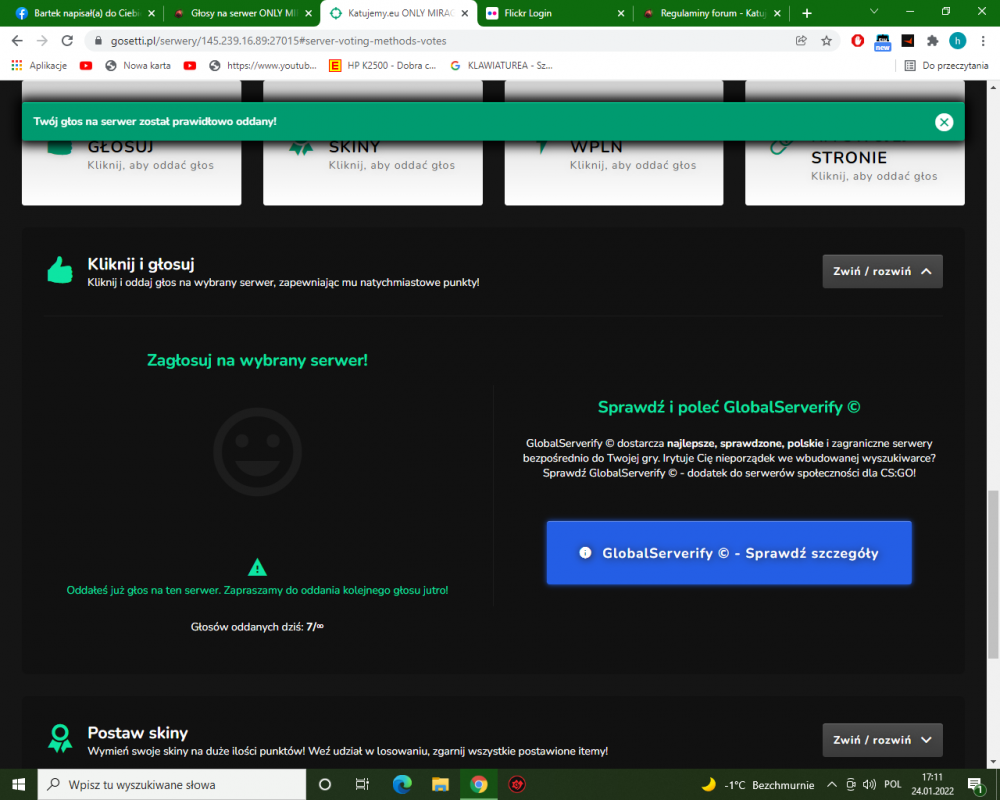
Task: Open the tab search dropdown
Action: tap(874, 11)
